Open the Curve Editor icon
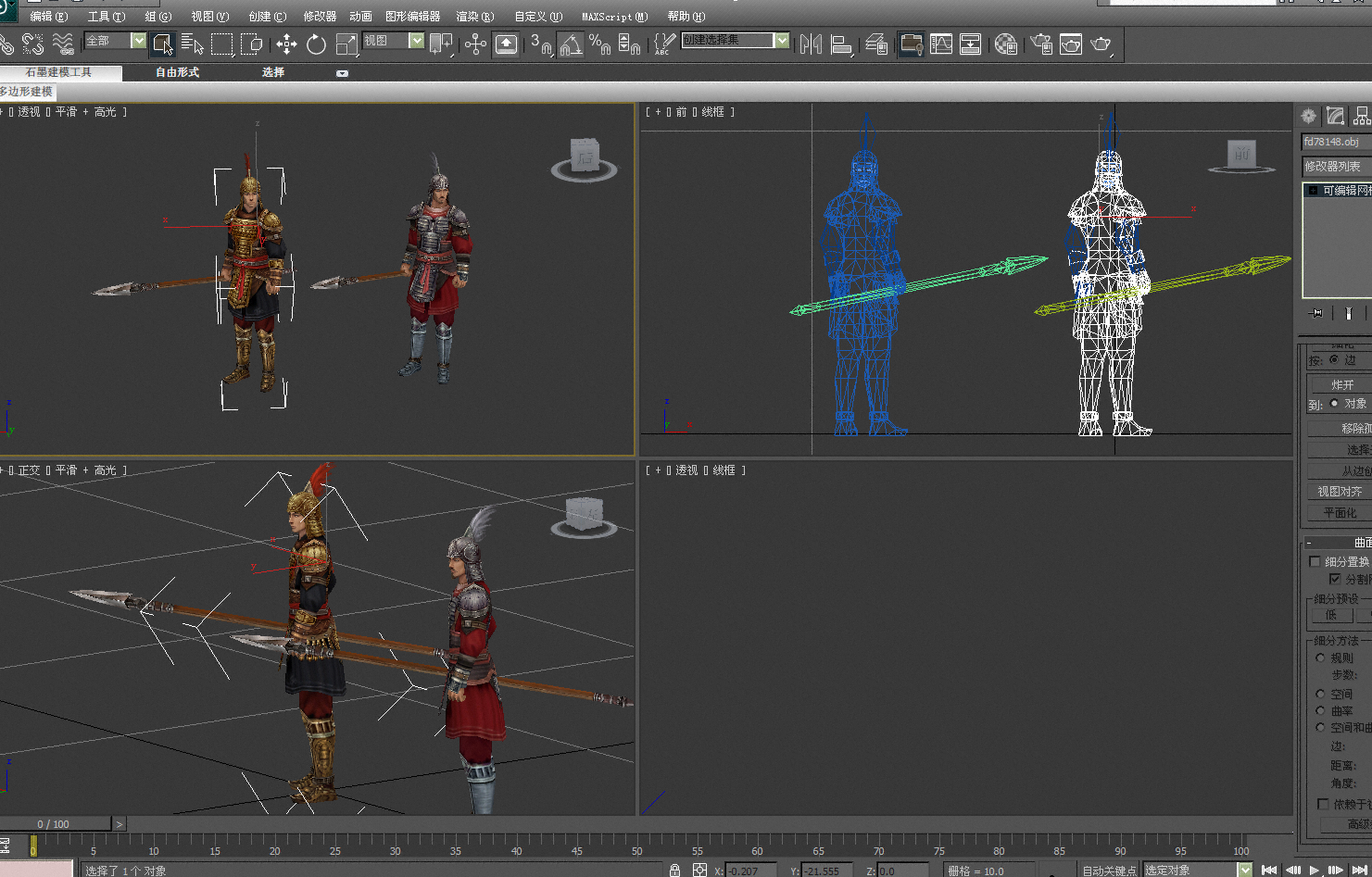1372x877 pixels. click(941, 44)
